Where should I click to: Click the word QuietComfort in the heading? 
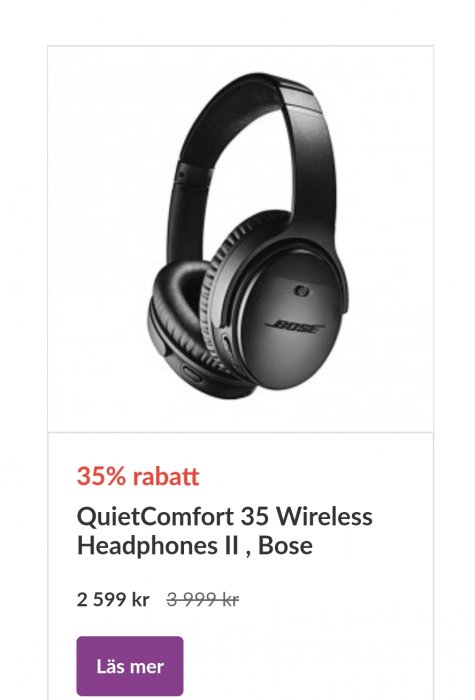tap(156, 517)
